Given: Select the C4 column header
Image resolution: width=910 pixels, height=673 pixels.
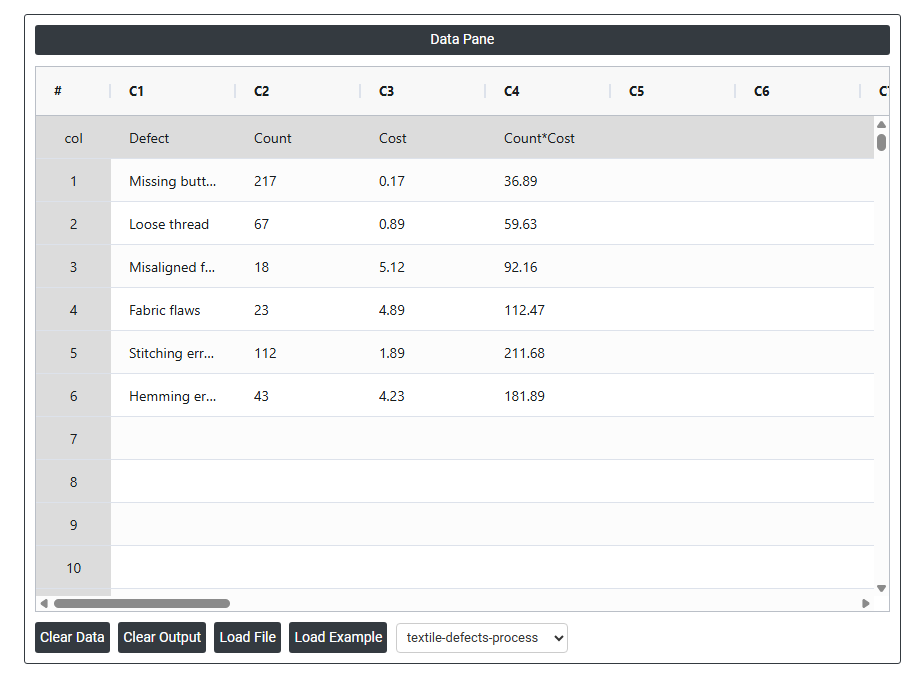Looking at the screenshot, I should pos(512,91).
